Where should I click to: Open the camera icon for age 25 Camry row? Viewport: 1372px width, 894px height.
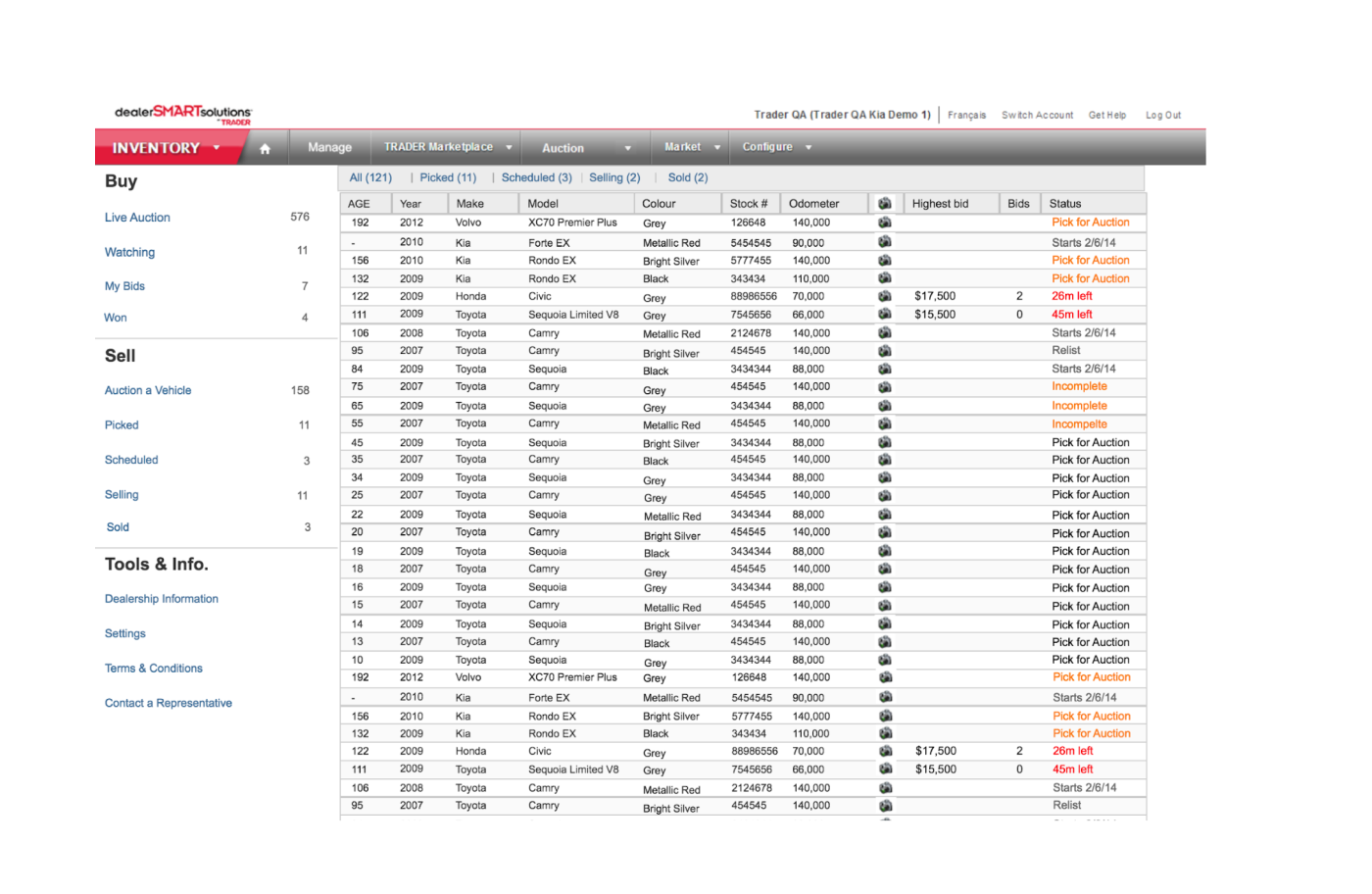coord(885,495)
